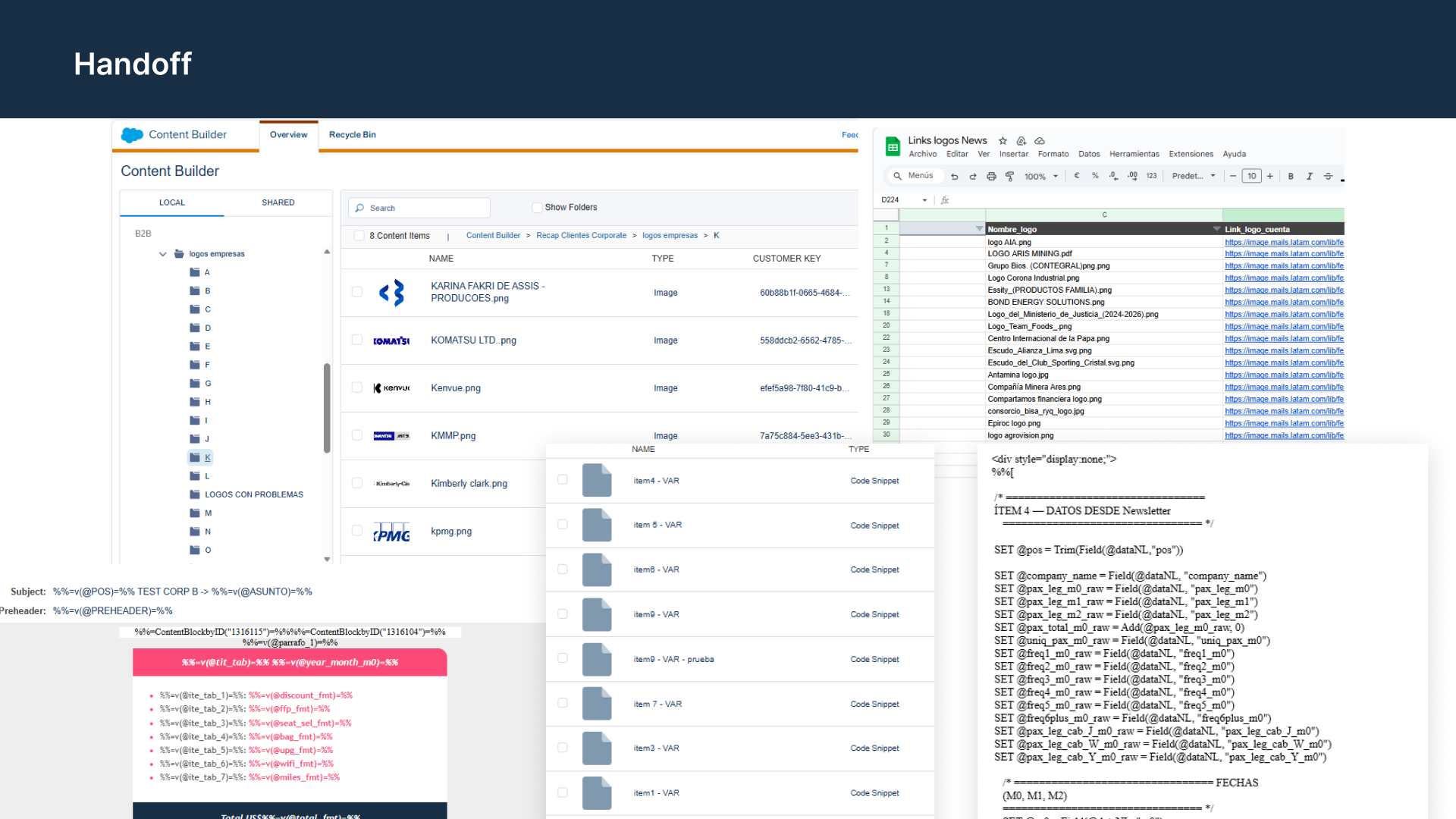
Task: Open the logo AIA.png image link
Action: [x=1283, y=243]
